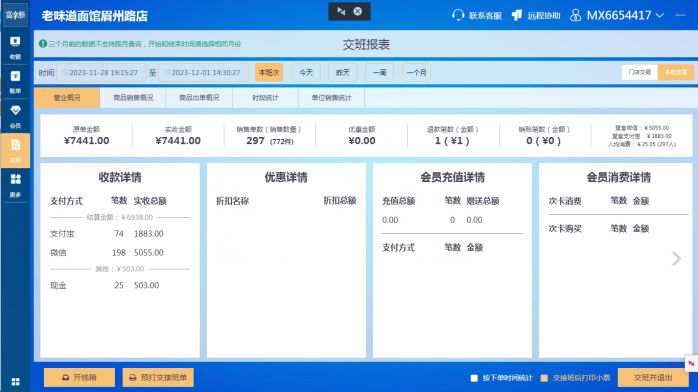Open the 单位销售统计 tab
698x392 pixels.
(x=331, y=97)
